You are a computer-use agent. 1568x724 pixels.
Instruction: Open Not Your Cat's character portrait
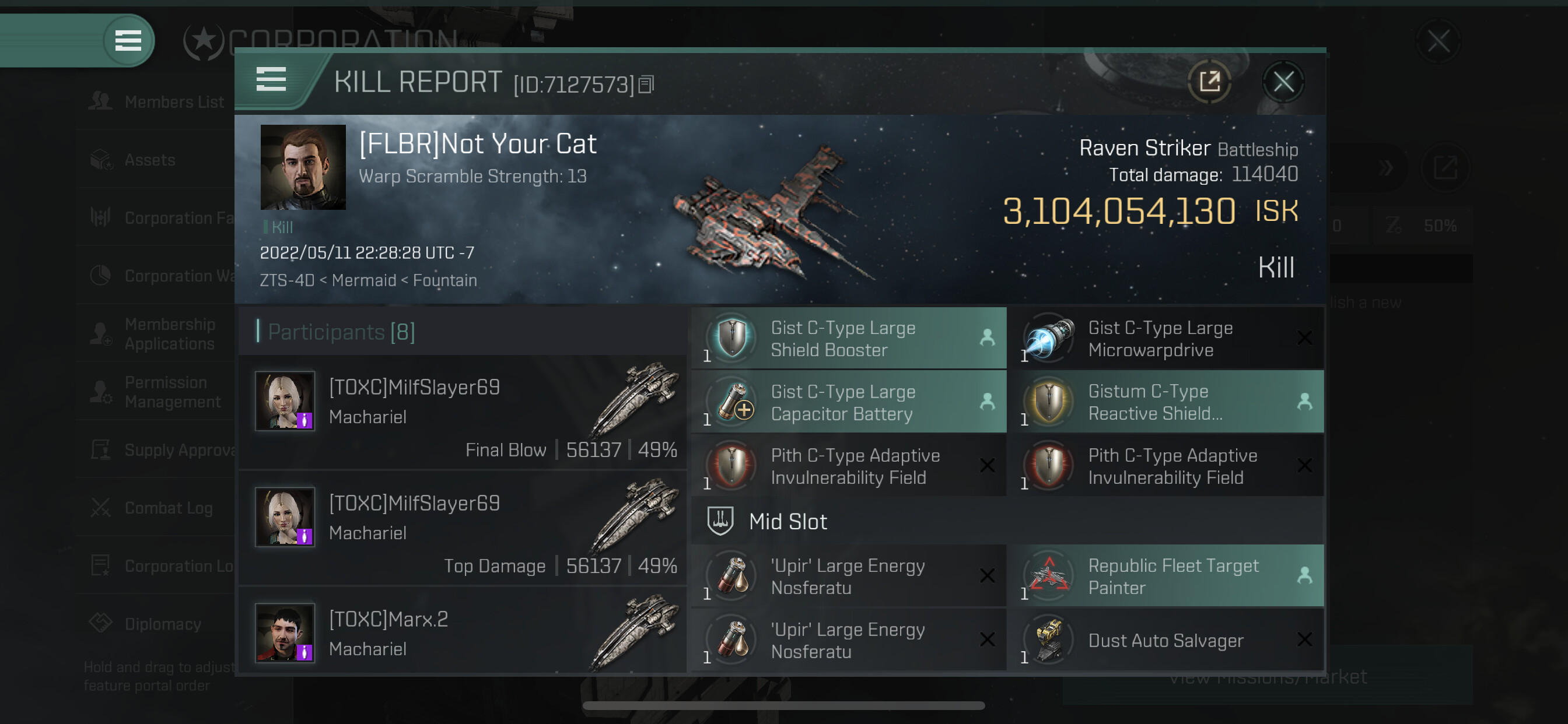(x=303, y=167)
